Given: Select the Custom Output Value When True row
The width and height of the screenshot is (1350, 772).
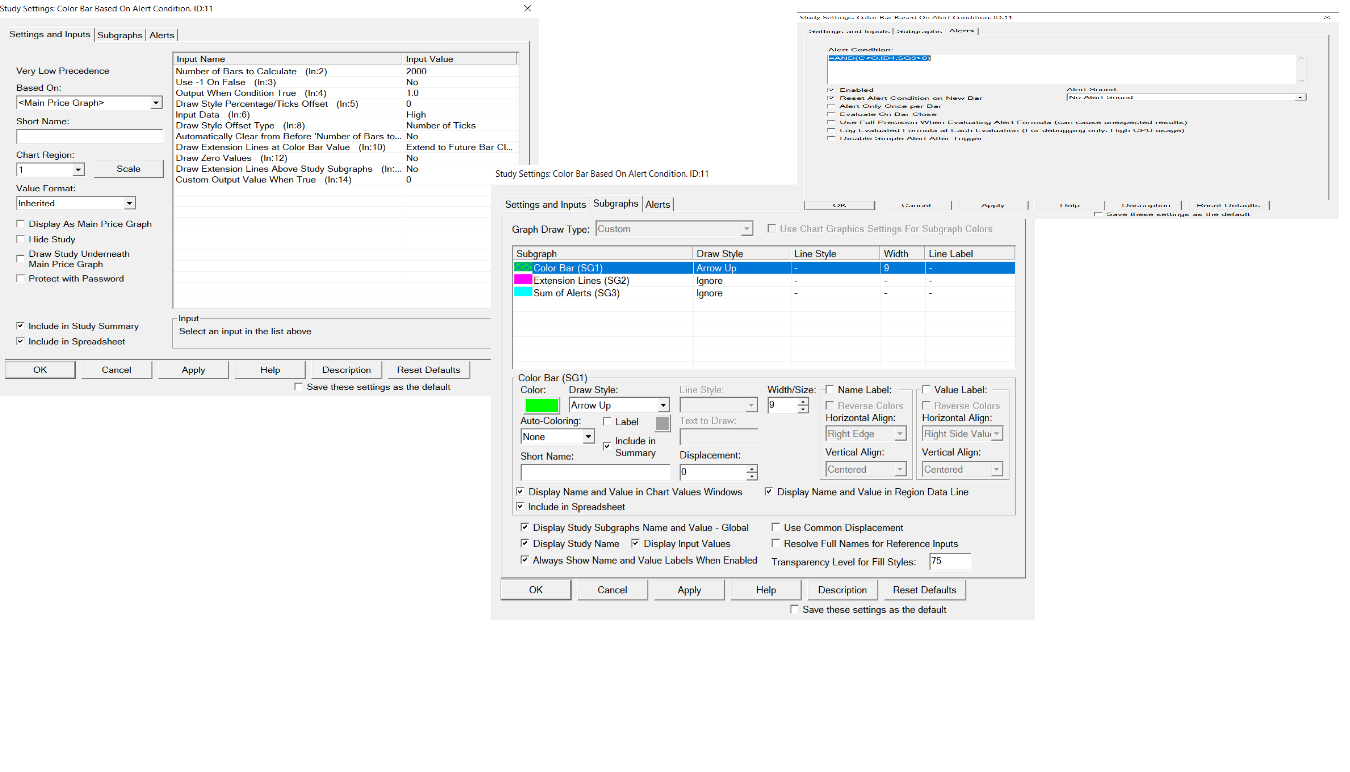Looking at the screenshot, I should (x=346, y=180).
